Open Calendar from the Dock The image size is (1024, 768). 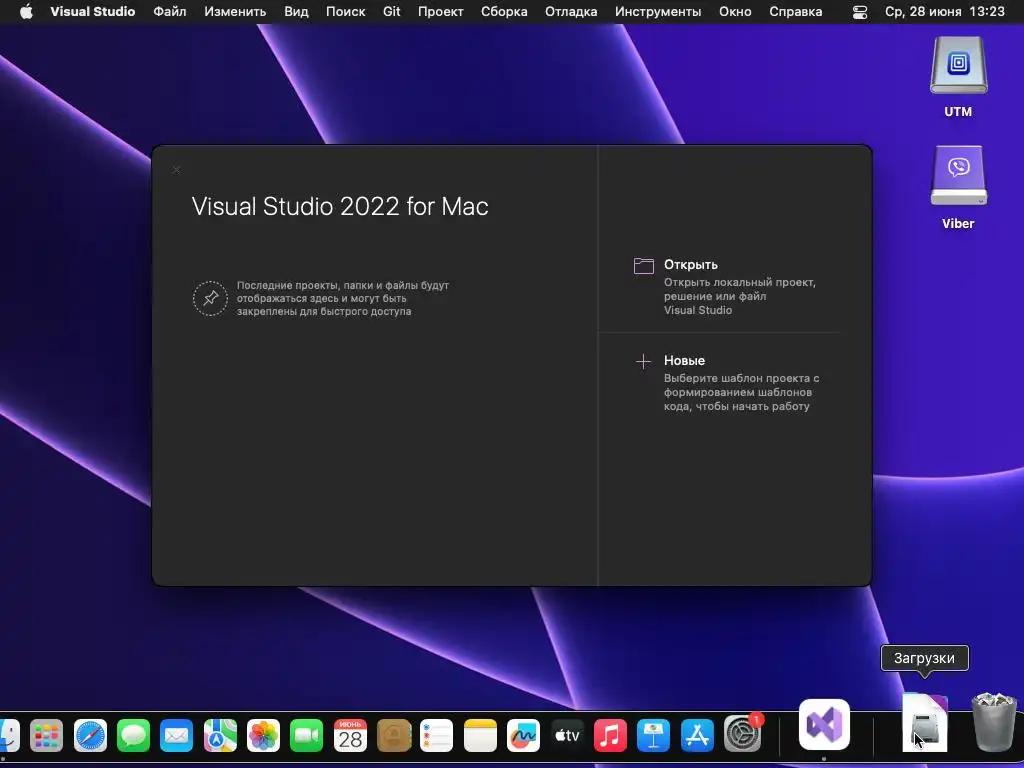350,736
